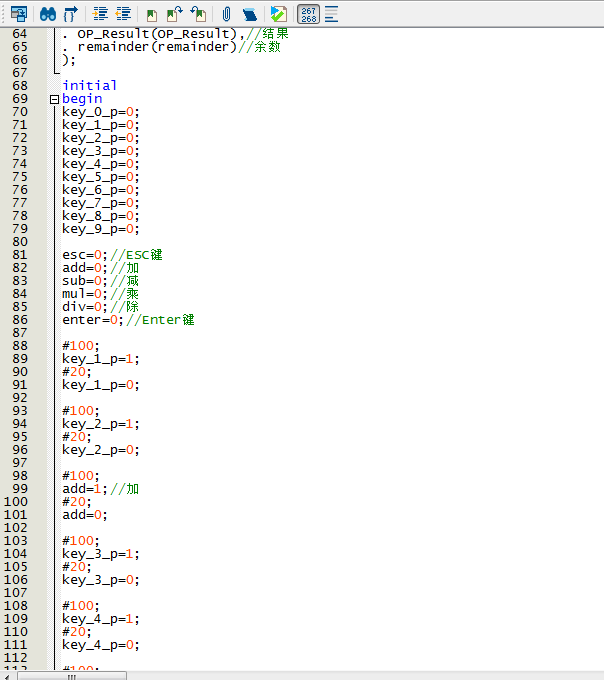604x680 pixels.
Task: Click the 'enter=0;' statement on line 86
Action: pos(93,320)
